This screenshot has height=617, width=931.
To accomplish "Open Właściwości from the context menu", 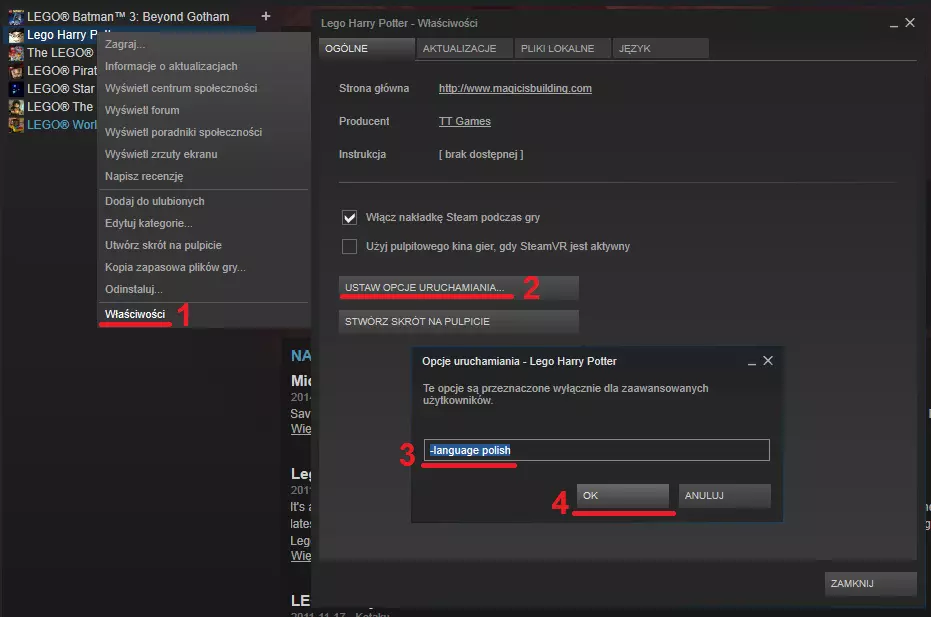I will point(204,314).
